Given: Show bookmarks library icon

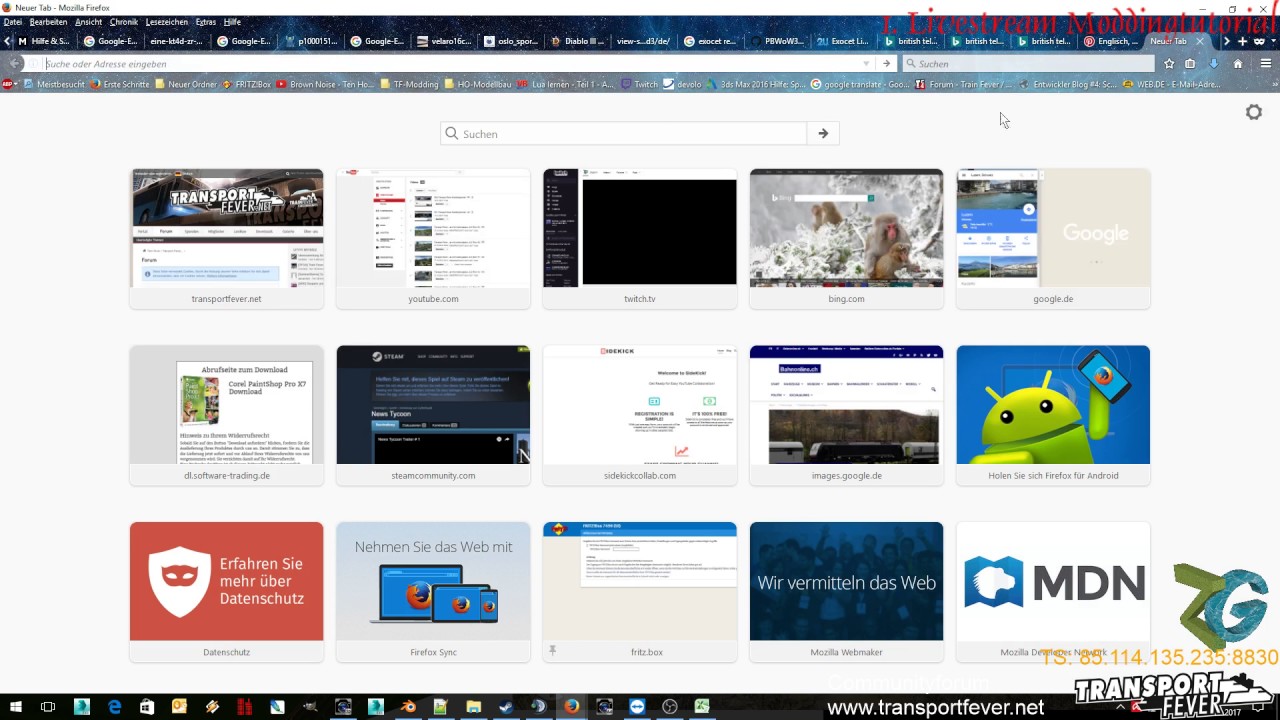Looking at the screenshot, I should (1190, 63).
